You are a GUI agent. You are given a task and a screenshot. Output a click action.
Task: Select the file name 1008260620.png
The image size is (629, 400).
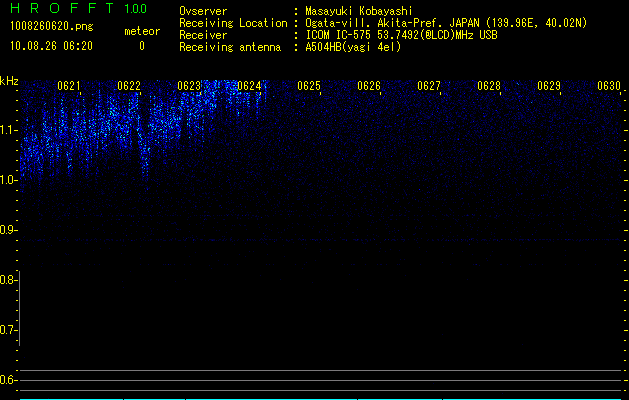click(x=52, y=26)
